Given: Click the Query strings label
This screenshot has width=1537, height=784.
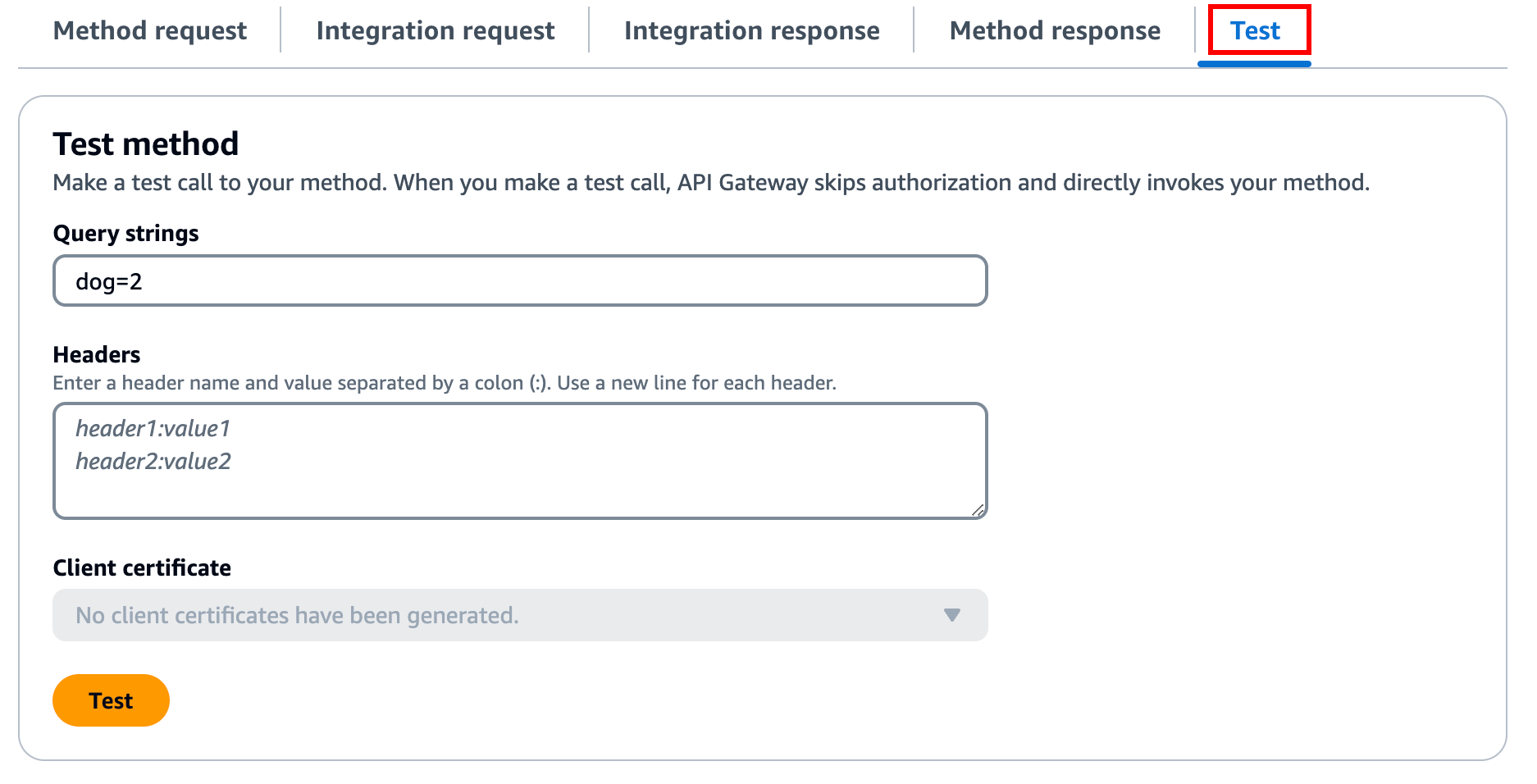Looking at the screenshot, I should 125,233.
